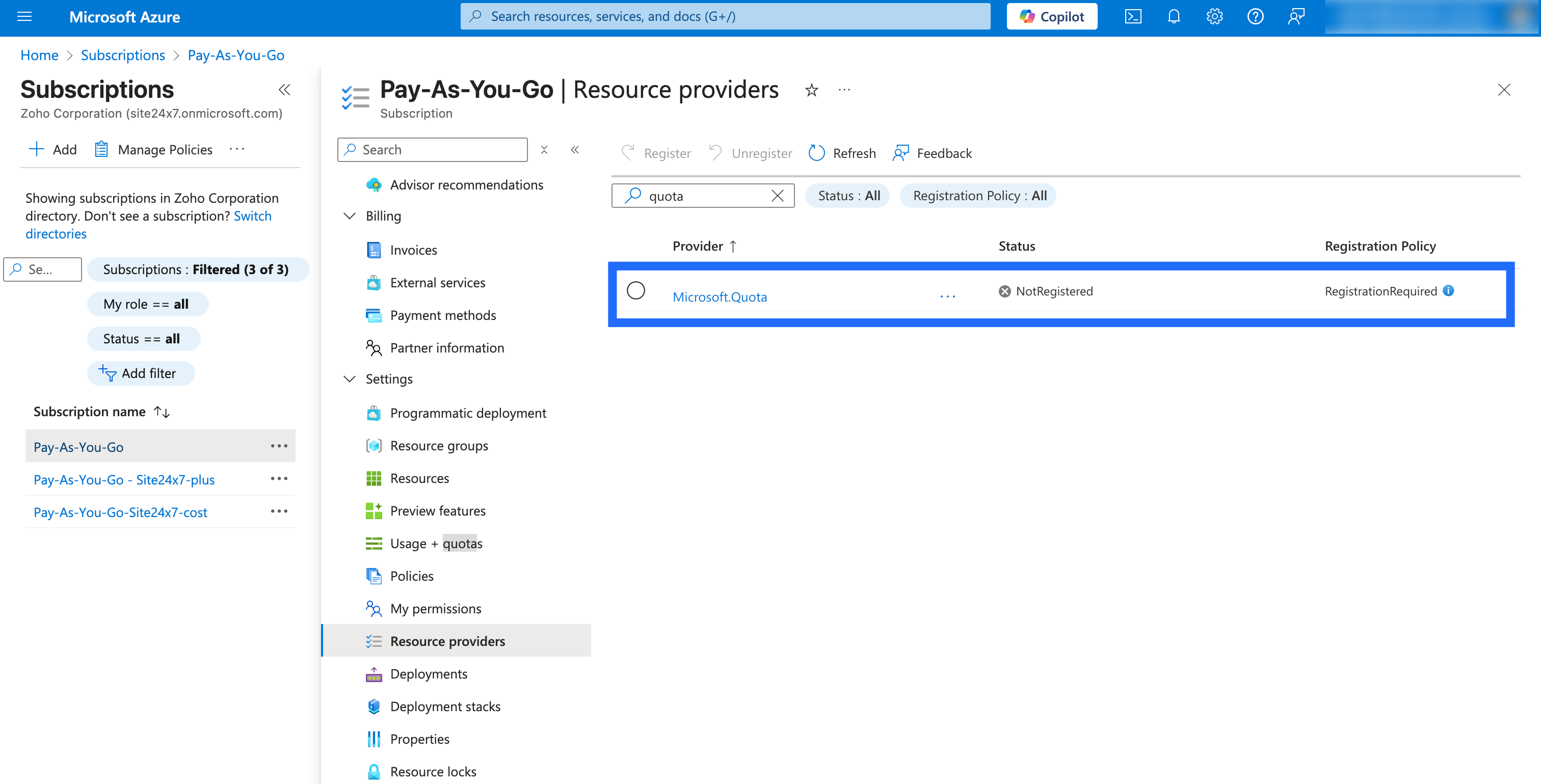Open the portal hamburger menu
The image size is (1541, 784).
pyautogui.click(x=24, y=16)
